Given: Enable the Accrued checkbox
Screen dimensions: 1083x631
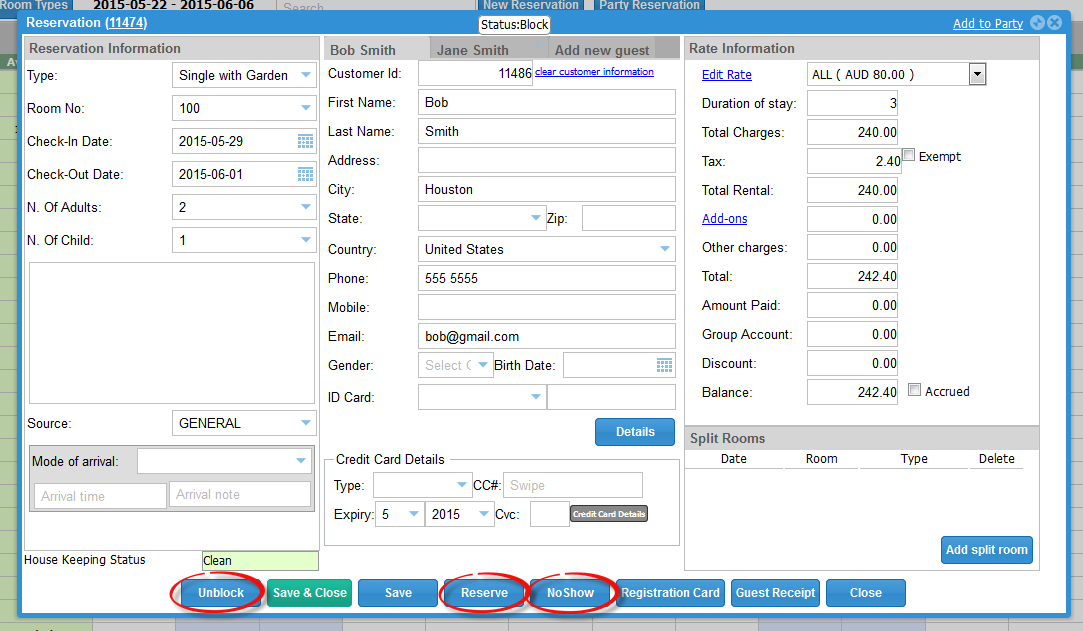Looking at the screenshot, I should [x=914, y=391].
